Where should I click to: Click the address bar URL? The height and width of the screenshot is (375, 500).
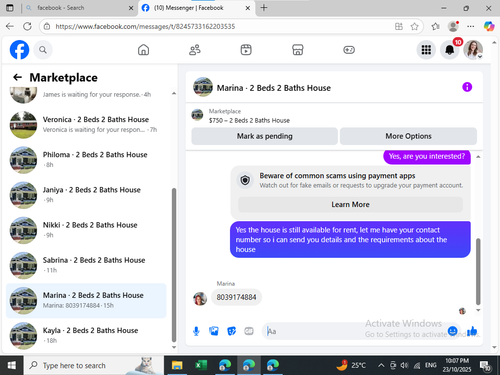pyautogui.click(x=145, y=26)
